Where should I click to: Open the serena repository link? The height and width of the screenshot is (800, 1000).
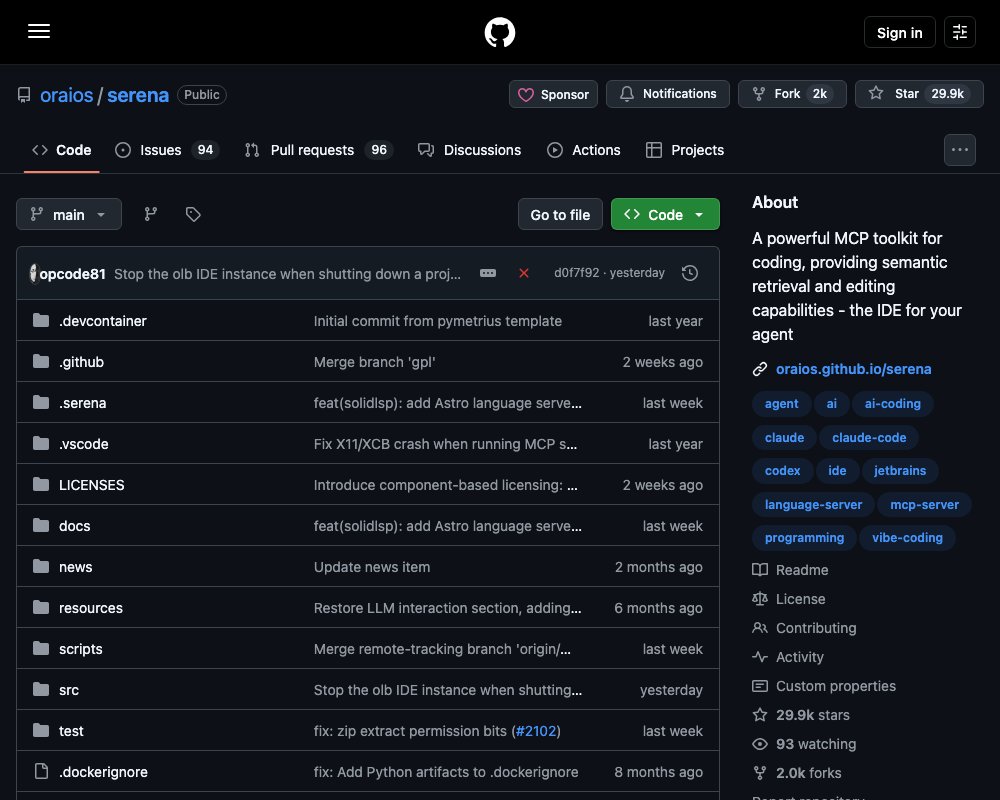[138, 95]
